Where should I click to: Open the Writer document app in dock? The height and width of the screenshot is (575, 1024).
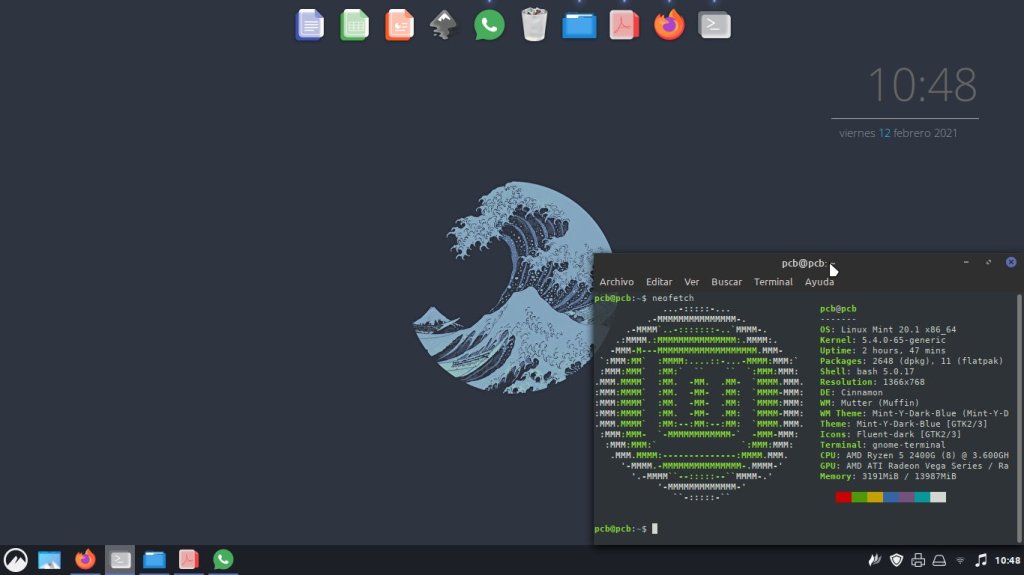tap(310, 24)
